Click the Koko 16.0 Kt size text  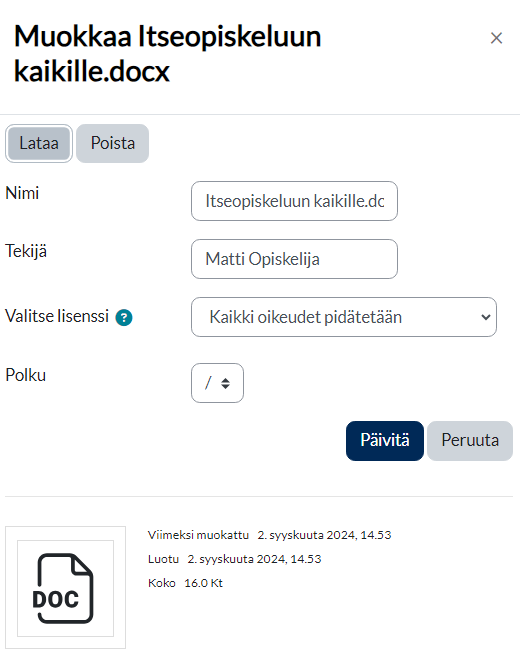point(185,583)
